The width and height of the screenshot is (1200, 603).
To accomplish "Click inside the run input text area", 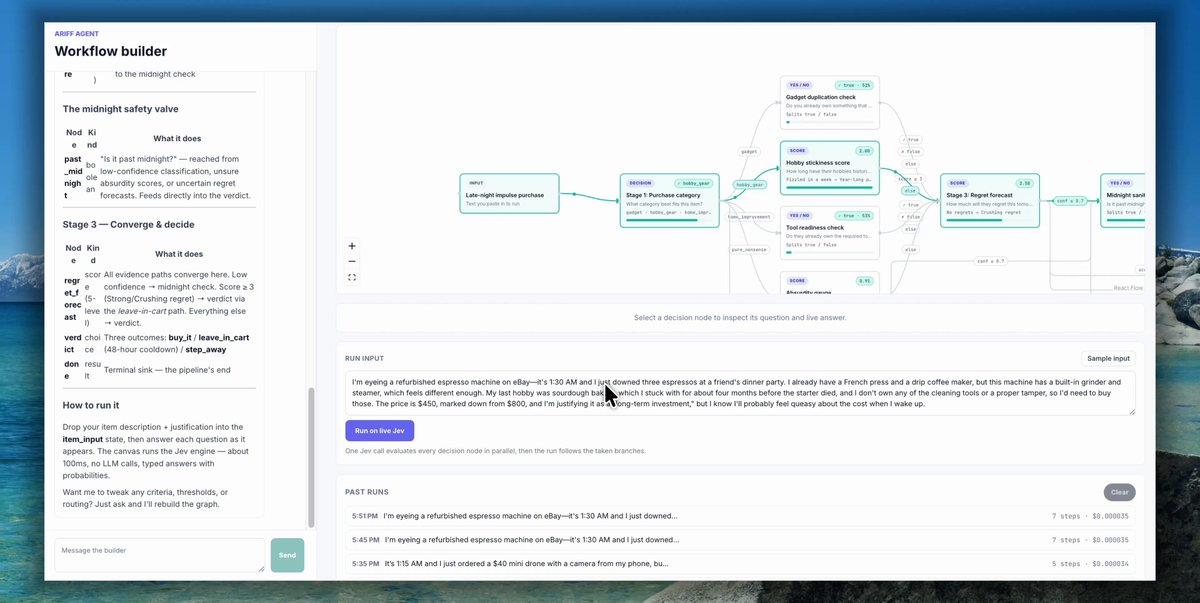I will [740, 392].
